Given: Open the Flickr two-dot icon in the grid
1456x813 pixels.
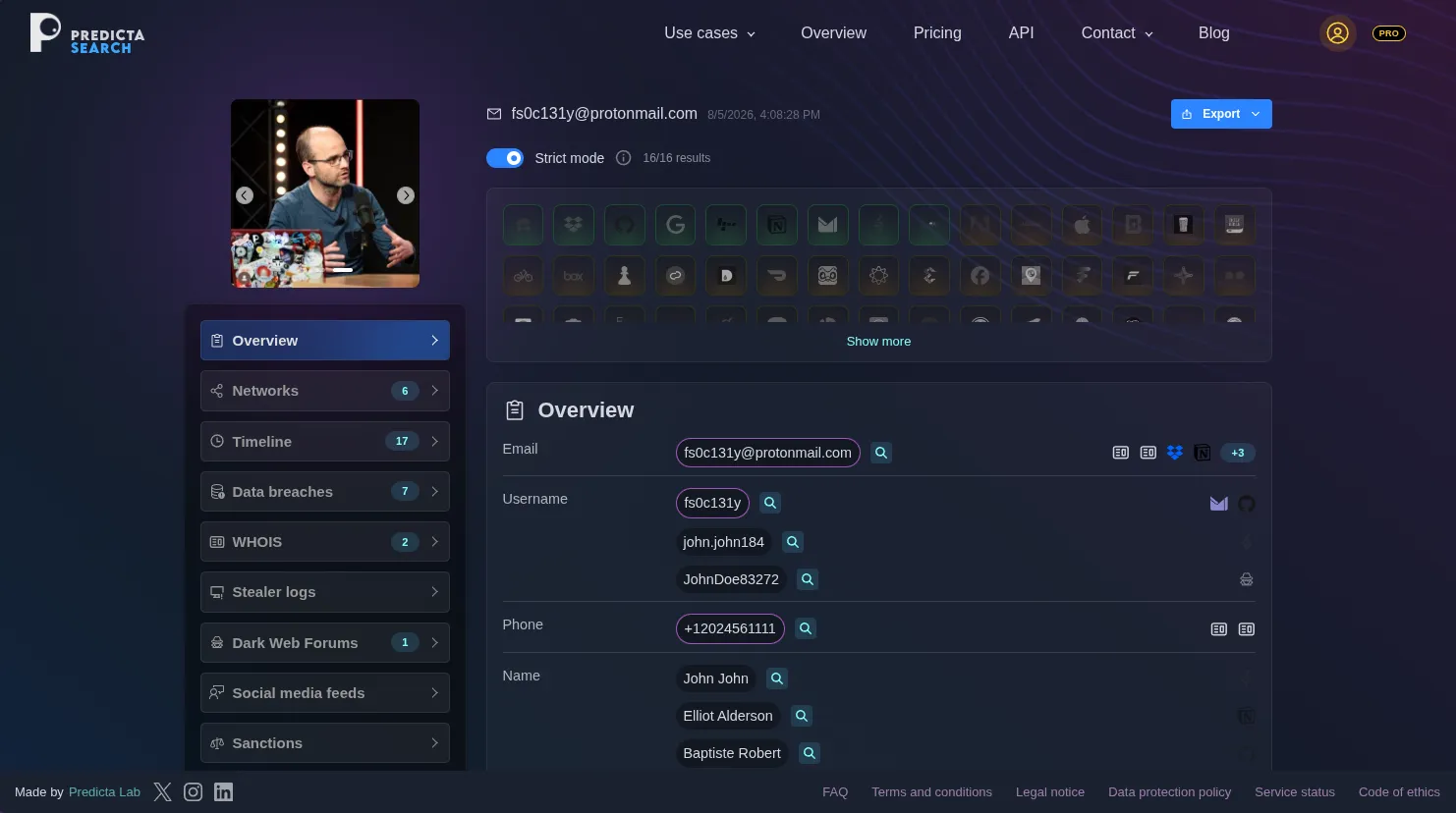Looking at the screenshot, I should pos(1234,276).
